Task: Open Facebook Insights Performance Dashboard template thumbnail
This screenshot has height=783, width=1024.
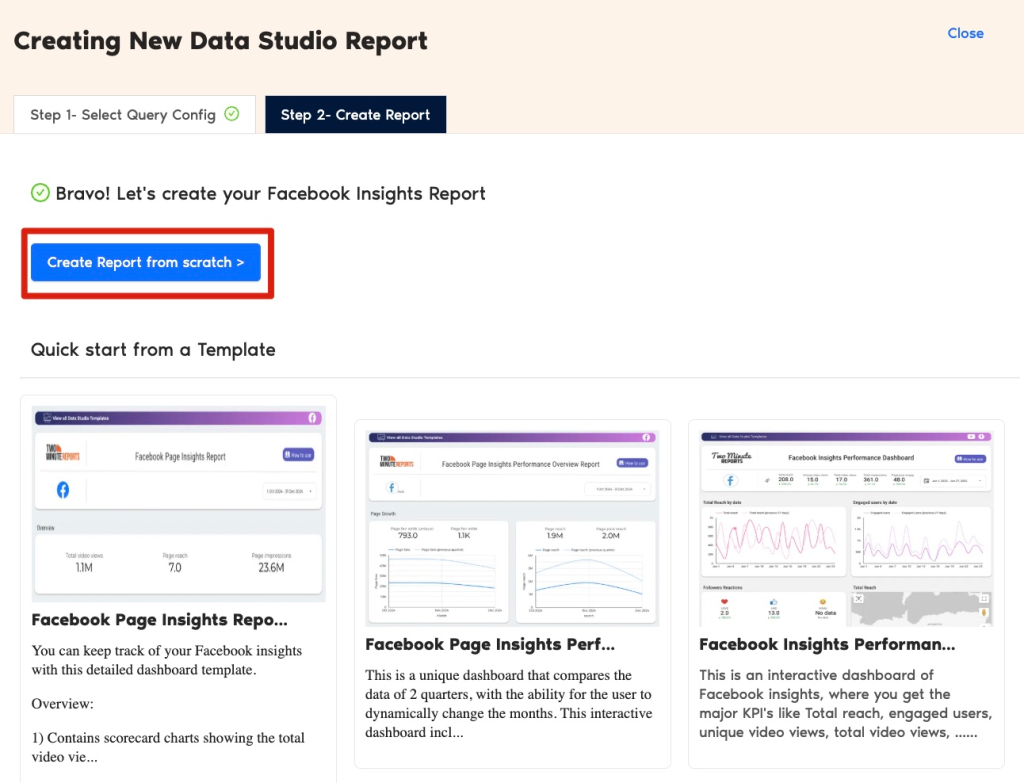Action: coord(846,528)
